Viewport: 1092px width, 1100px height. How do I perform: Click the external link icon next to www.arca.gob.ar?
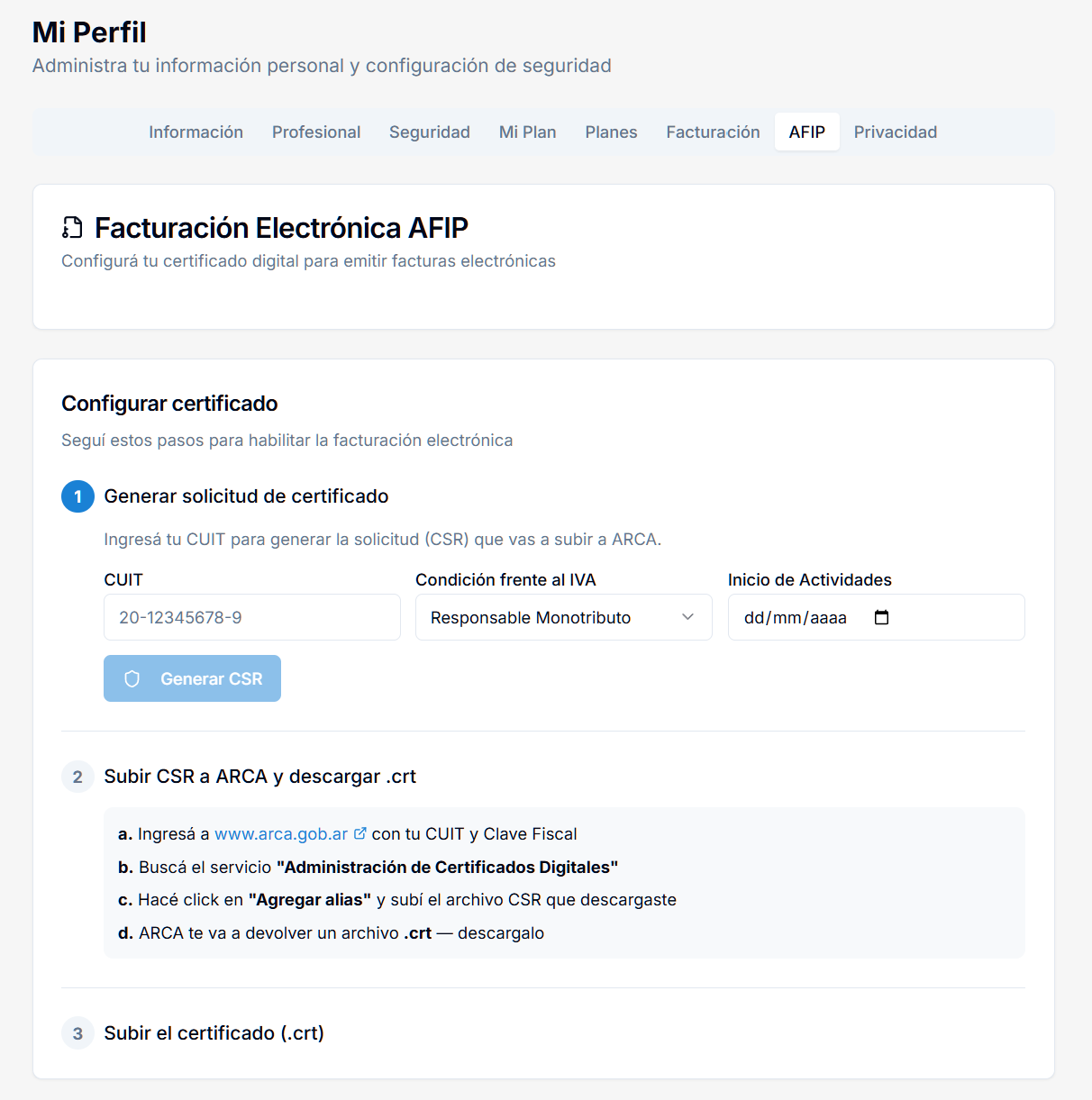pyautogui.click(x=361, y=833)
